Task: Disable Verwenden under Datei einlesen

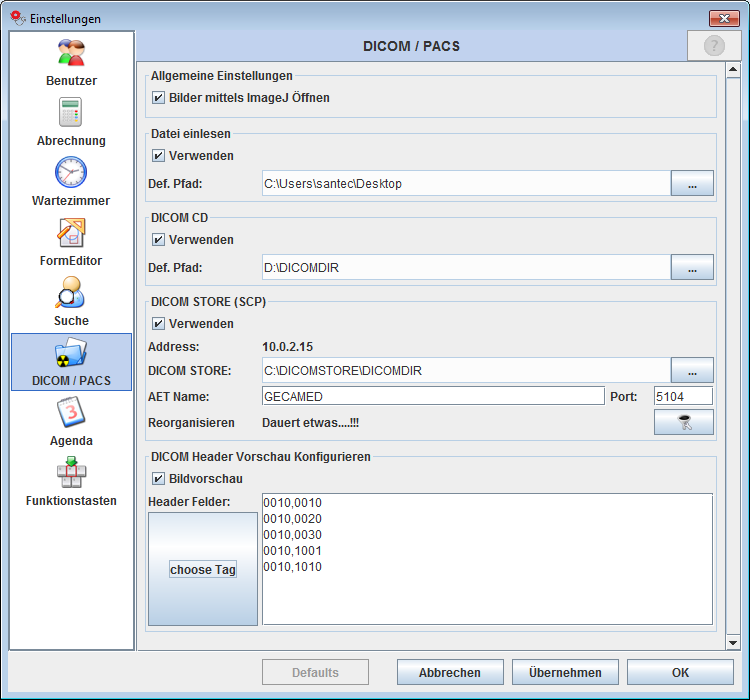Action: tap(158, 156)
